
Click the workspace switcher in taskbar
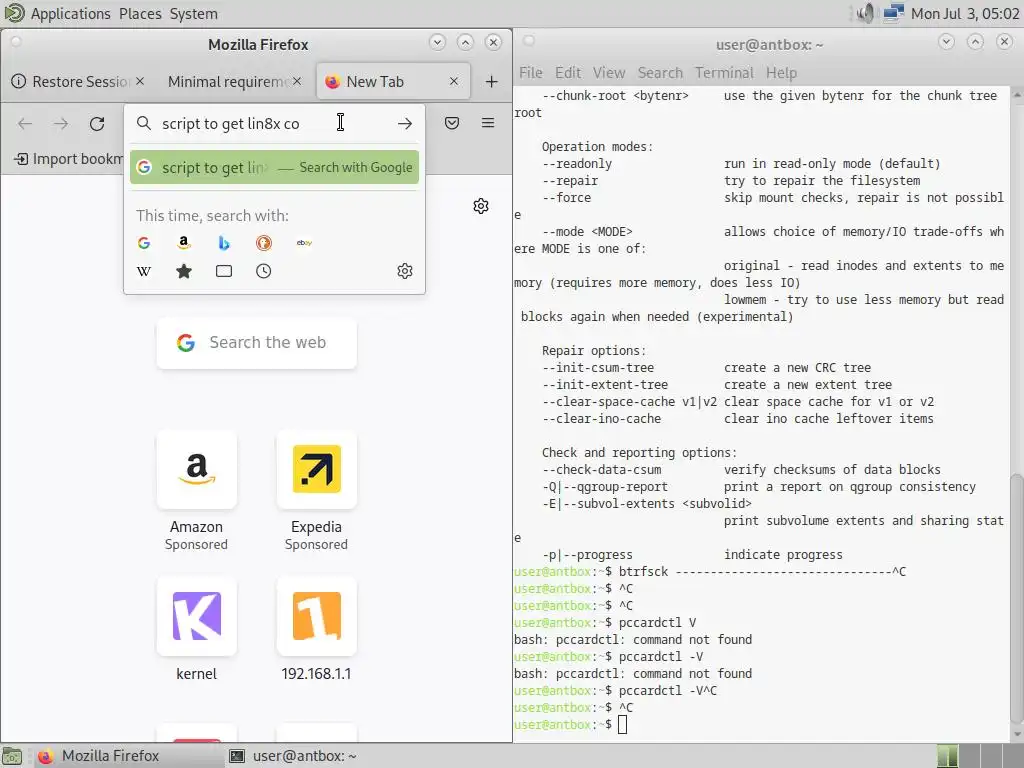pyautogui.click(x=979, y=756)
